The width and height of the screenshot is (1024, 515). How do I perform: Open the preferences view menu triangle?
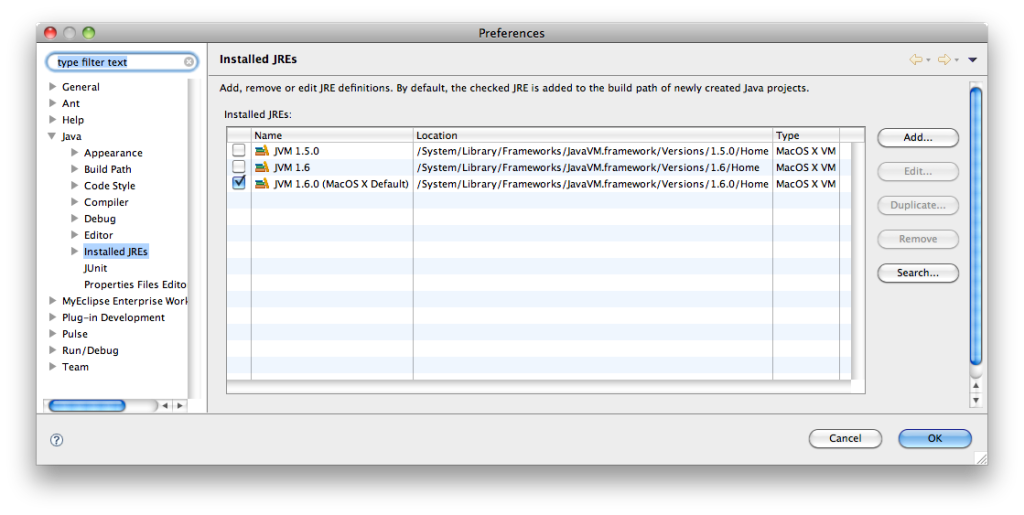click(x=972, y=60)
